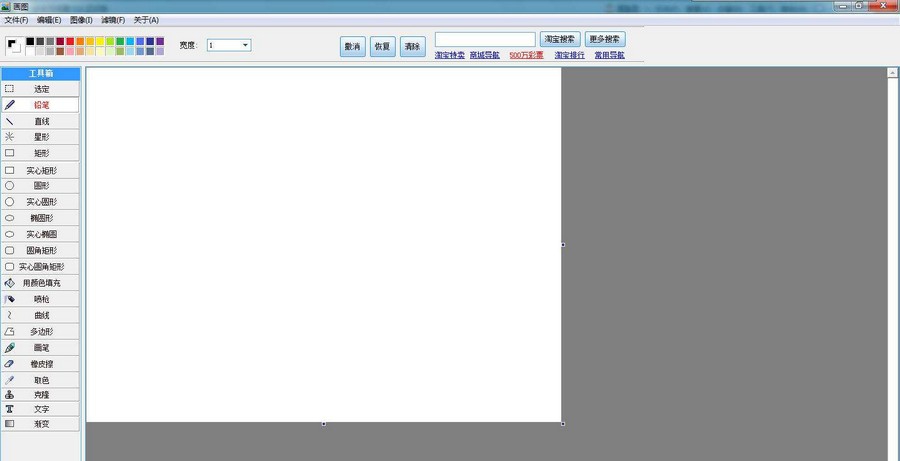Open the red 500万彩票 link
This screenshot has width=900, height=461.
point(526,55)
